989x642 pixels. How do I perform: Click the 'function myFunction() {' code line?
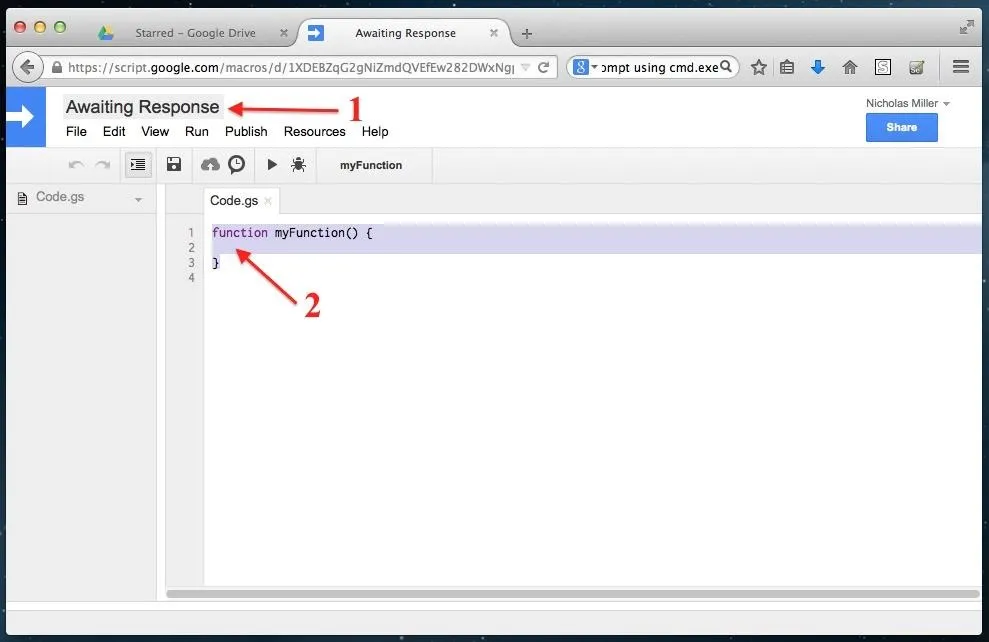click(292, 233)
